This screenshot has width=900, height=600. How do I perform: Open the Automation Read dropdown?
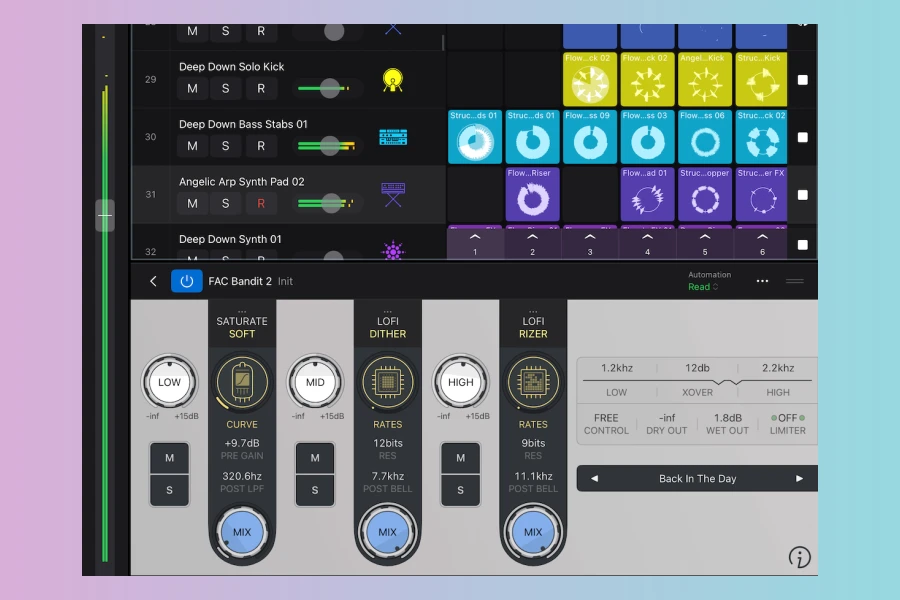coord(704,287)
